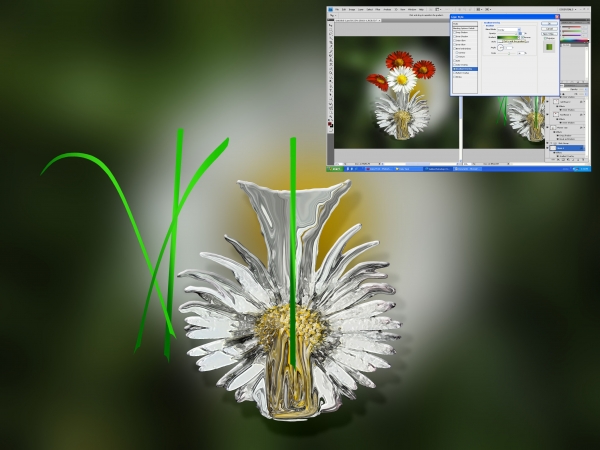Image resolution: width=600 pixels, height=450 pixels.
Task: Open the Filter menu
Action: coord(378,10)
